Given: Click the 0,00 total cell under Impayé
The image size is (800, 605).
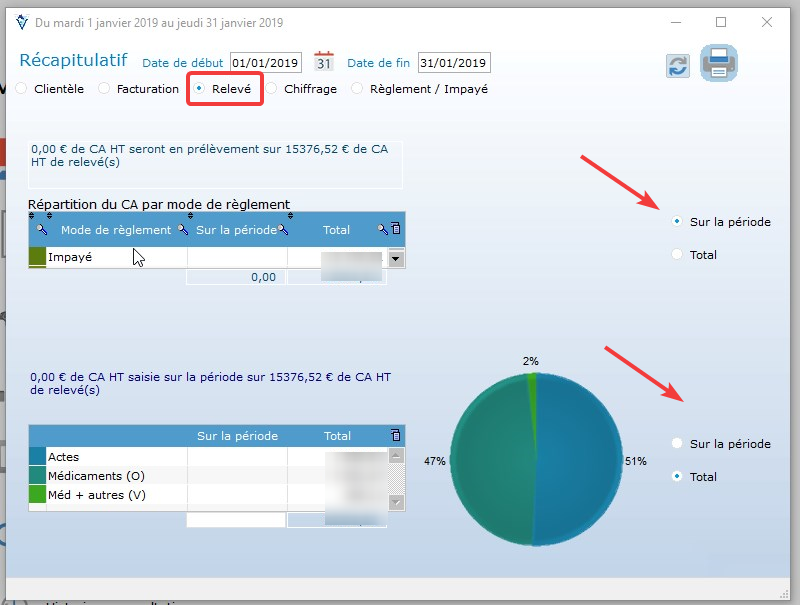Looking at the screenshot, I should click(236, 277).
